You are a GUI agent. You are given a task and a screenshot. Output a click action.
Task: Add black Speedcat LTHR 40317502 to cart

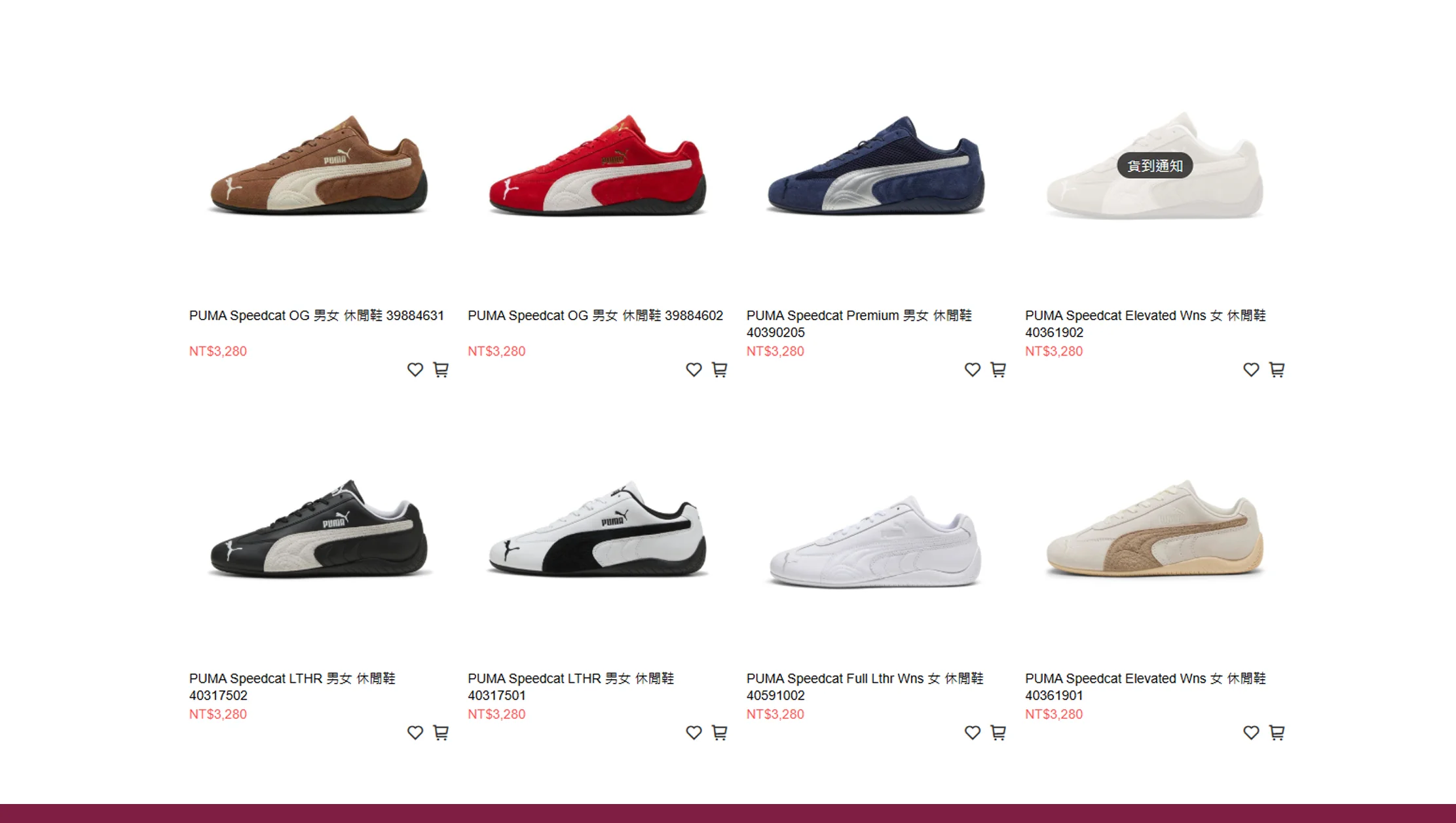coord(441,733)
